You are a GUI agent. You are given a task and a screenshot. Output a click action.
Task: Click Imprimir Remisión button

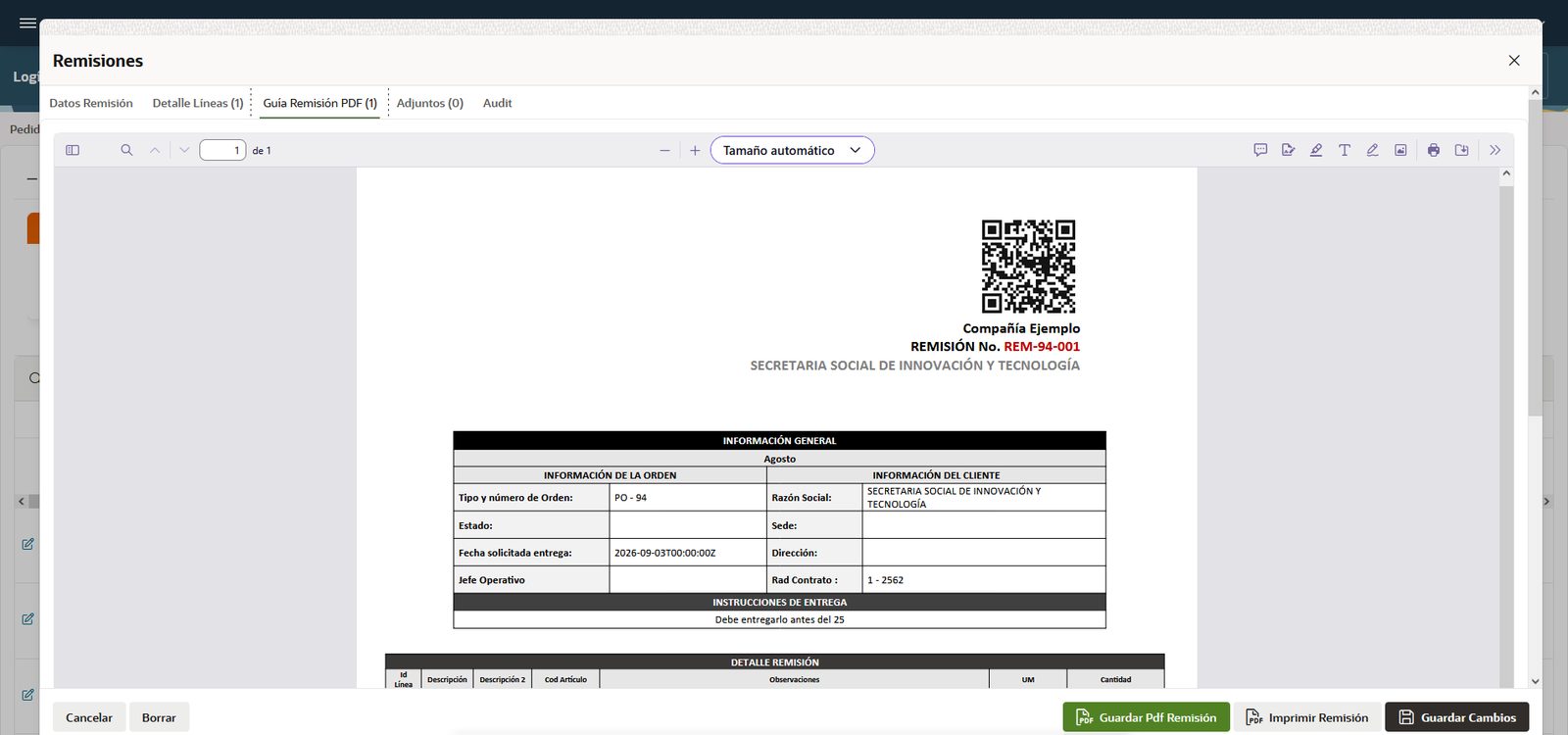point(1306,717)
